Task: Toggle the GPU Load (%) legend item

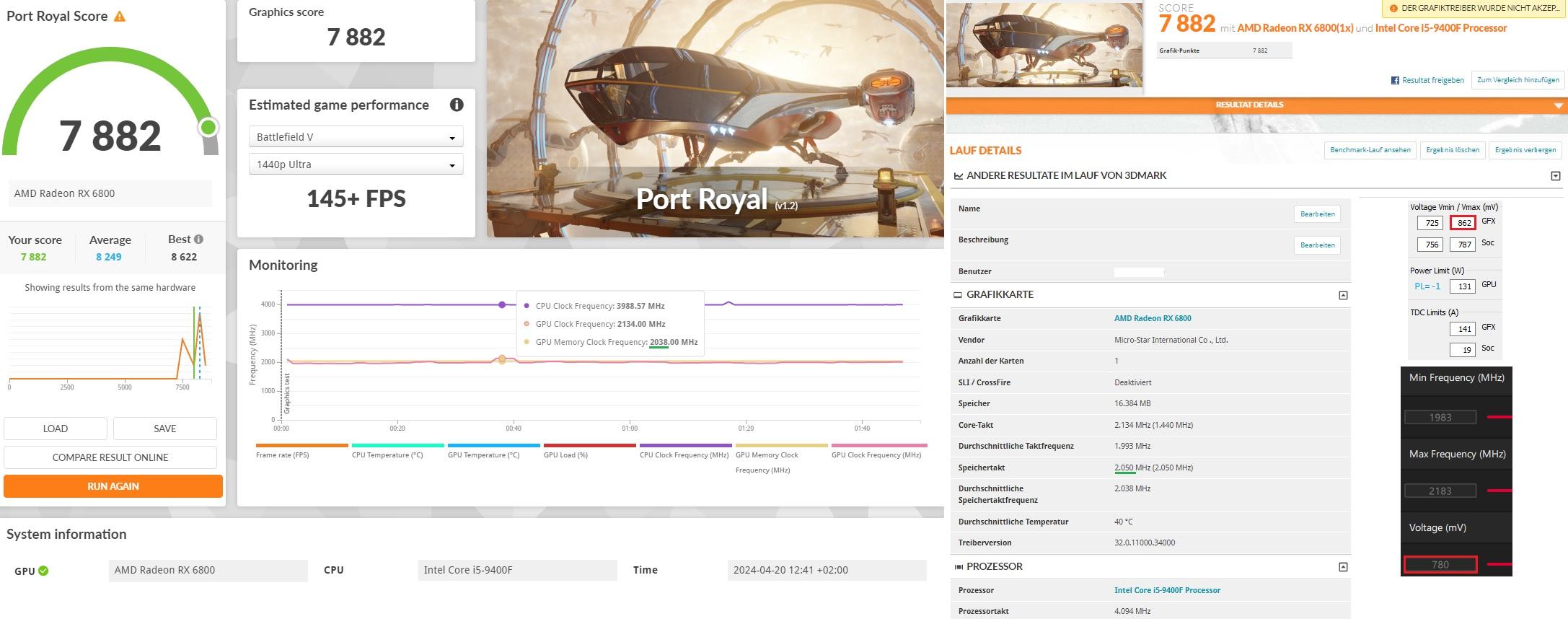Action: tap(589, 451)
